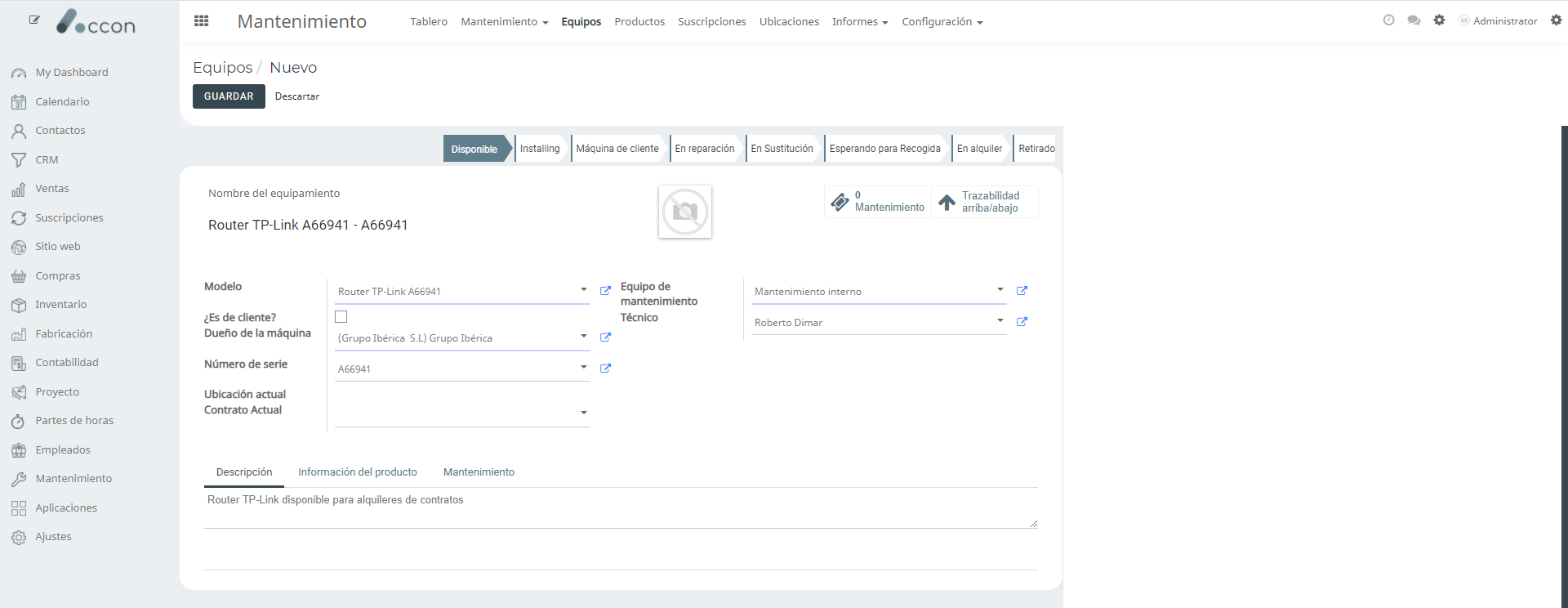1568x608 pixels.
Task: Open the chat conversations icon
Action: (1414, 20)
